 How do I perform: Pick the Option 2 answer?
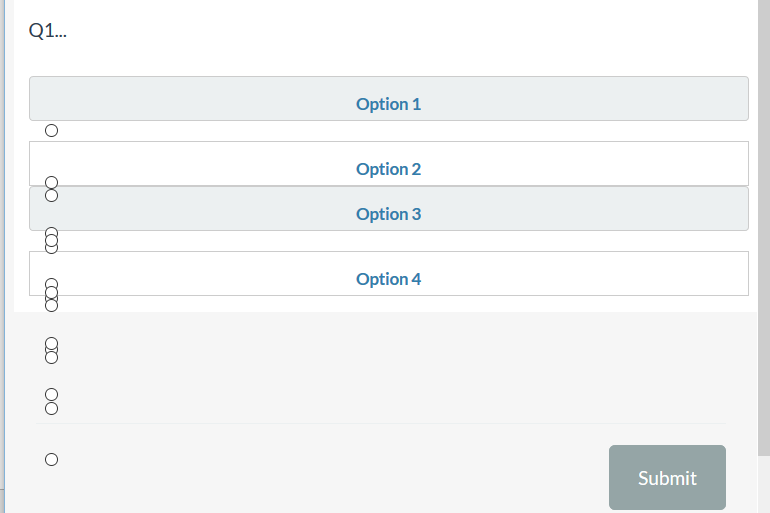(x=388, y=169)
